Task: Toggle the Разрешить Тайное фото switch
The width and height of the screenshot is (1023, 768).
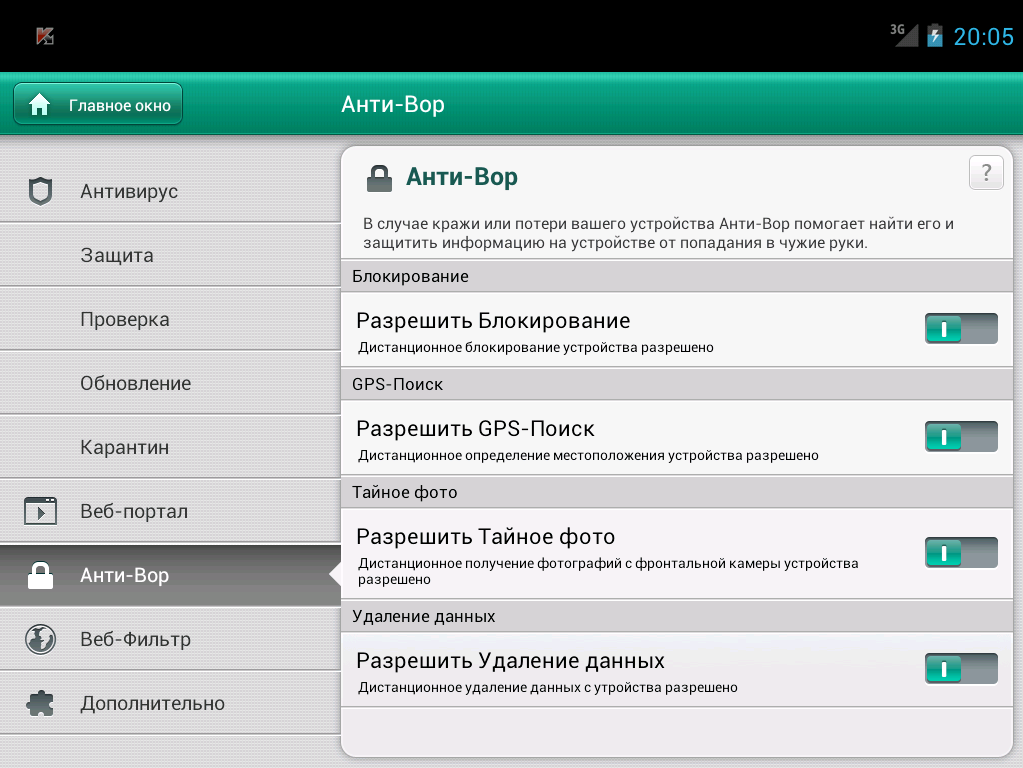Action: click(x=961, y=553)
